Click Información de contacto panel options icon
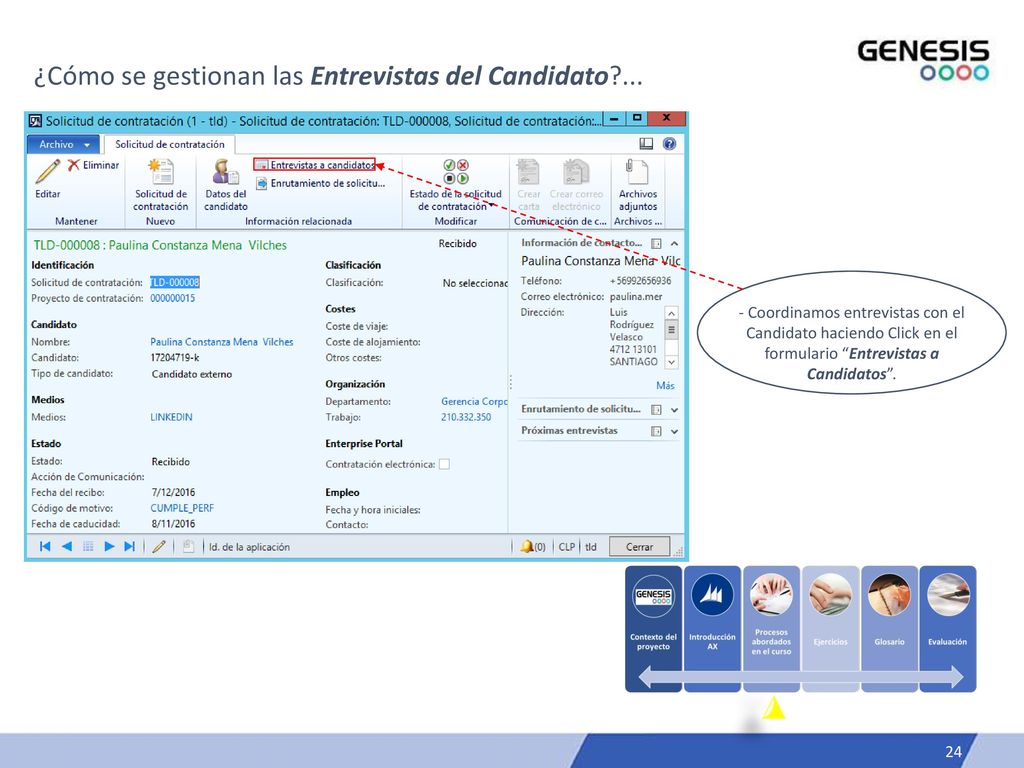 [x=656, y=244]
